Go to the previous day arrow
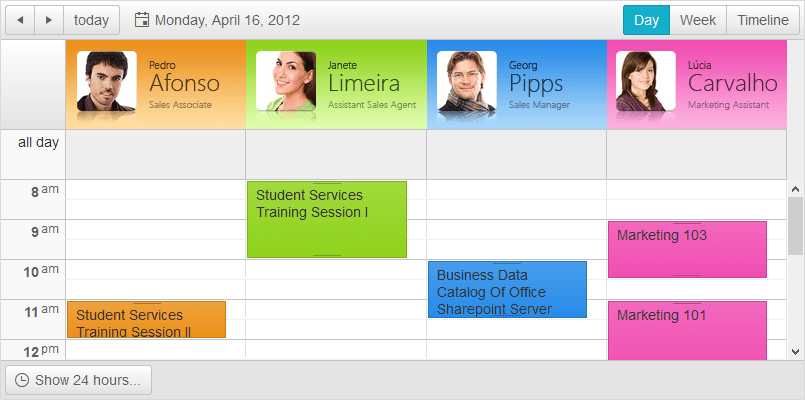805x400 pixels. [20, 20]
